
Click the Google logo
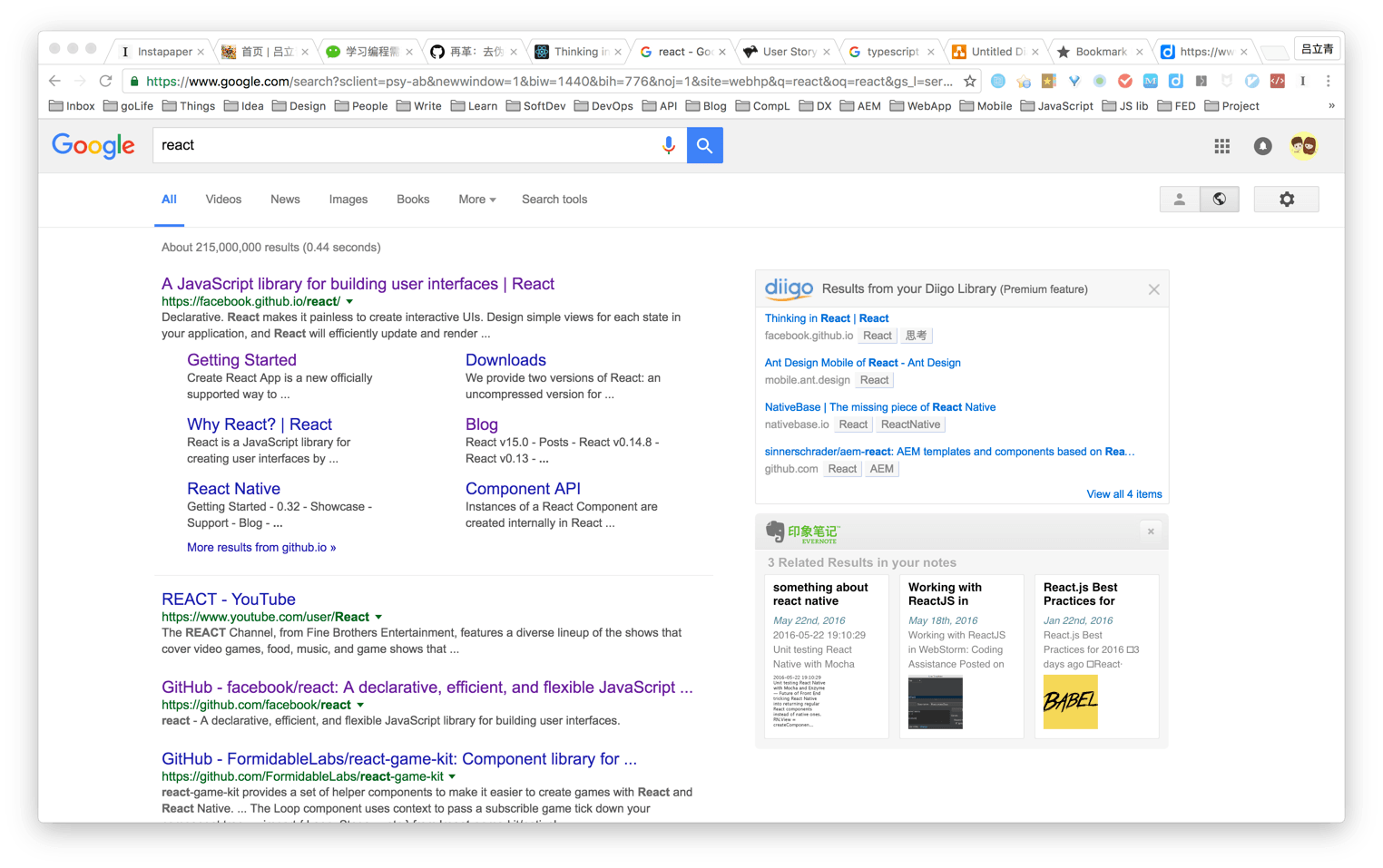[x=93, y=145]
